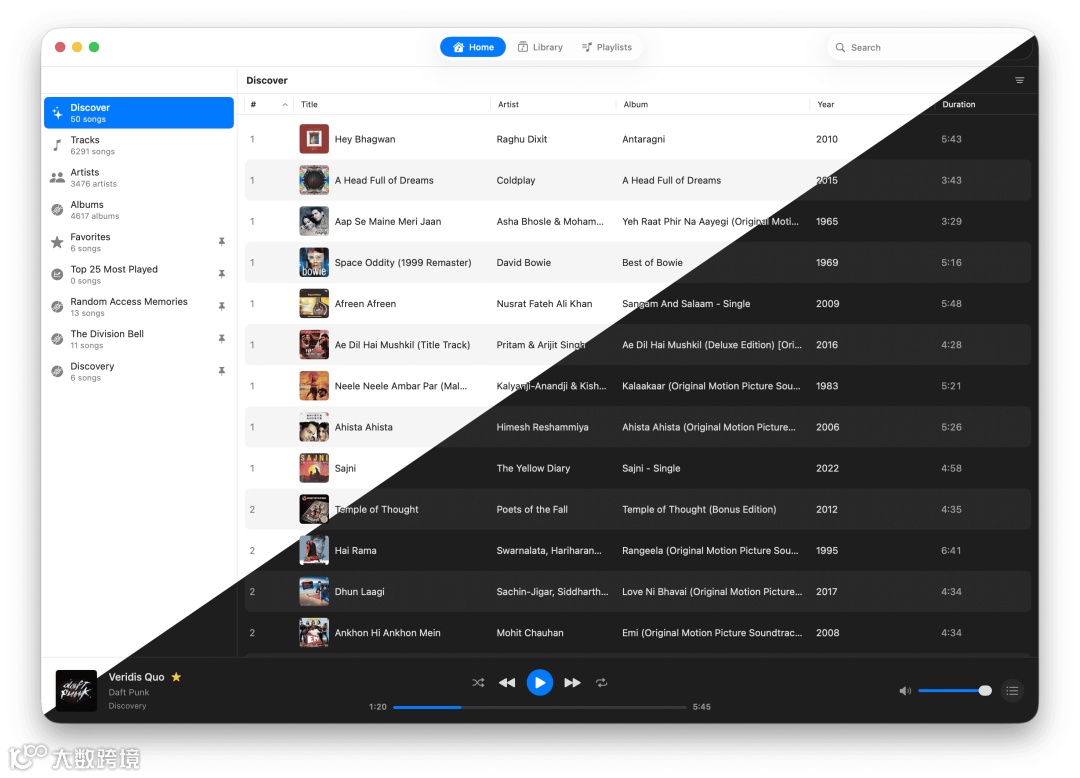Screen dimensions: 1080x778
Task: Open Tracks in the sidebar
Action: coord(138,145)
